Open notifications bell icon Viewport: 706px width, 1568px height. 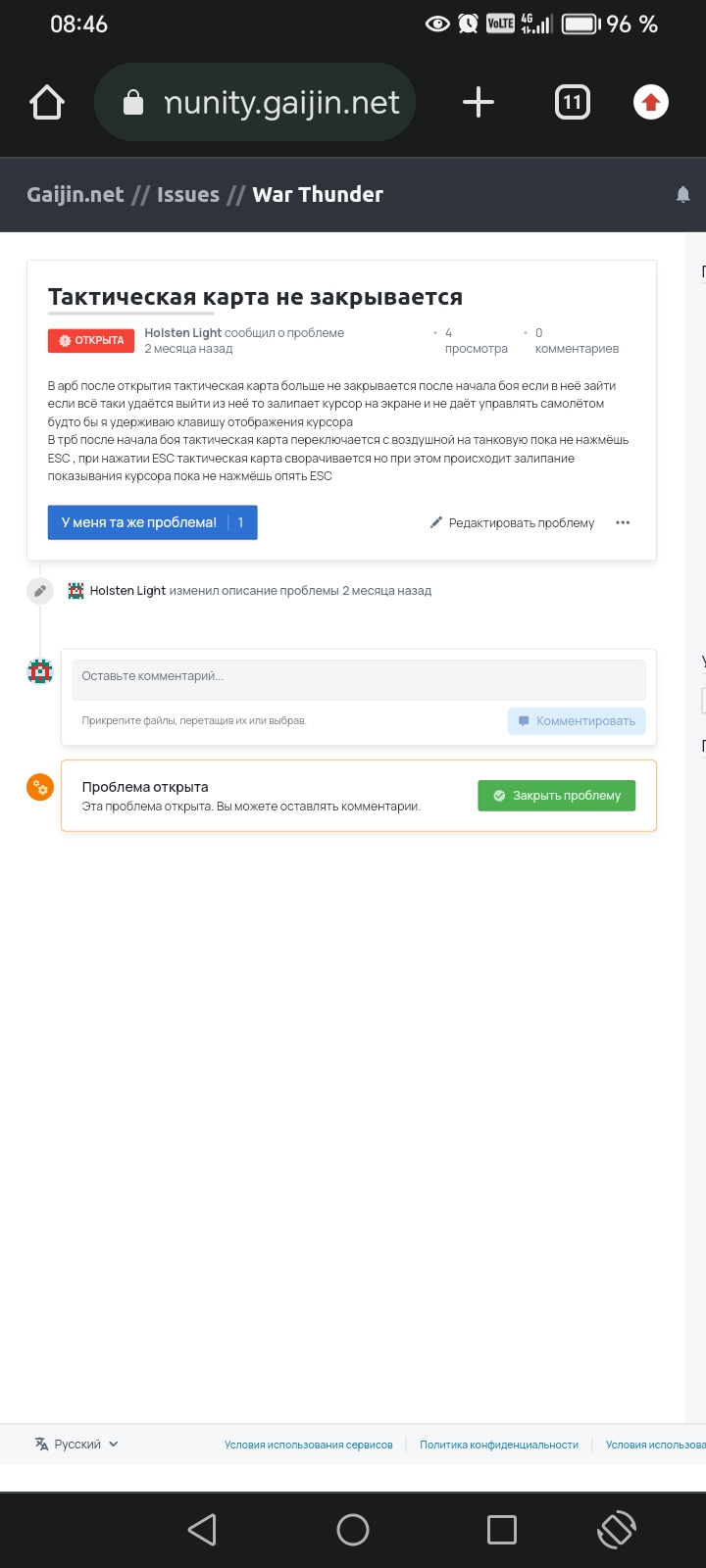(x=683, y=195)
